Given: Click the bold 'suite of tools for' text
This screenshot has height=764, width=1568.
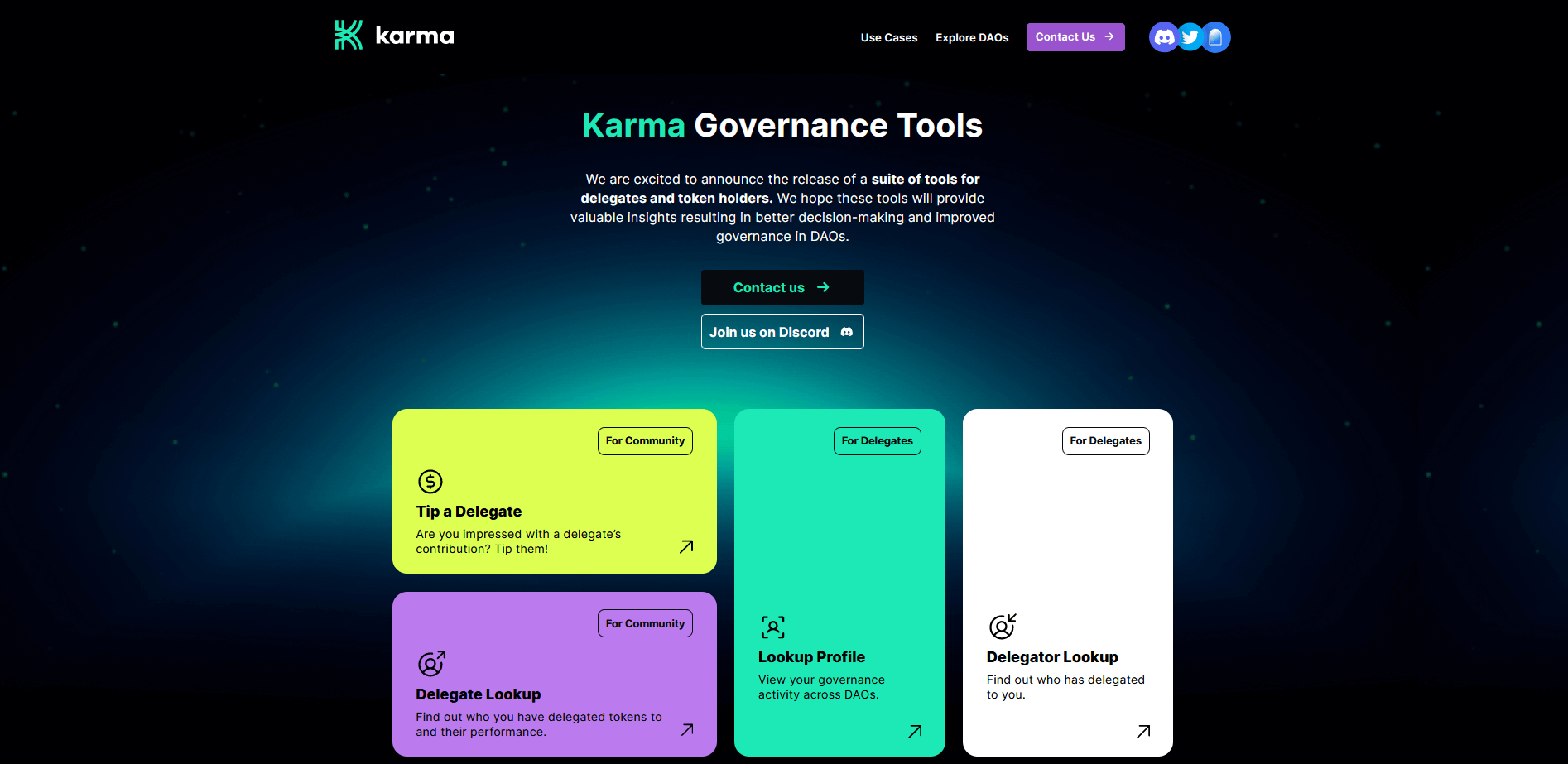Looking at the screenshot, I should point(926,179).
